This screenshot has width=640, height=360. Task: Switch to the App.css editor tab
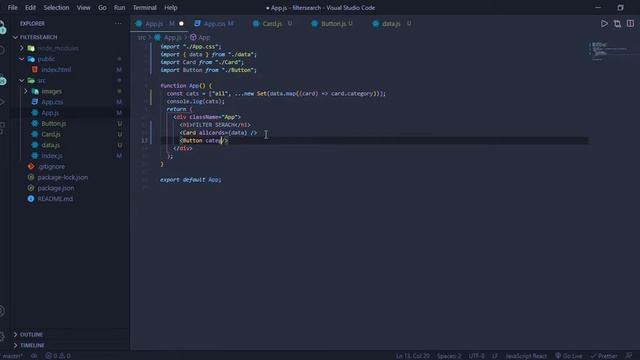(214, 24)
